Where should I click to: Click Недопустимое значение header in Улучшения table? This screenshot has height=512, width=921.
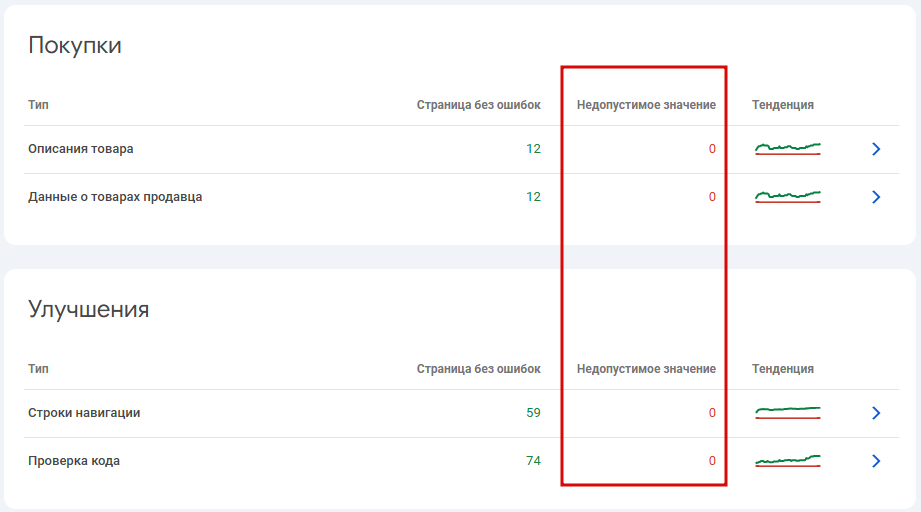[646, 369]
